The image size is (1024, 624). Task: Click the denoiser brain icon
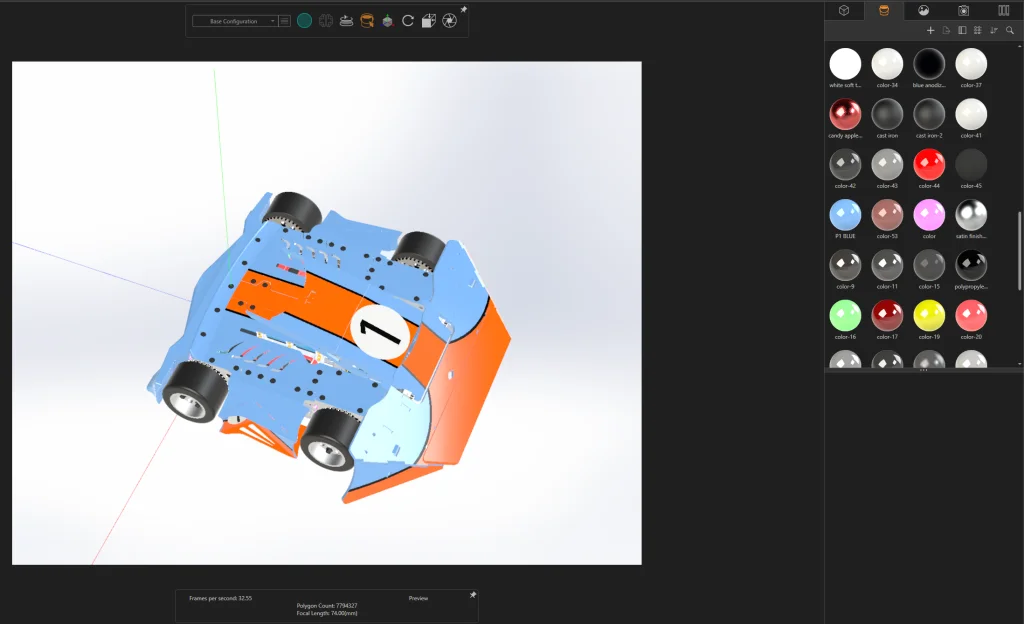[325, 21]
